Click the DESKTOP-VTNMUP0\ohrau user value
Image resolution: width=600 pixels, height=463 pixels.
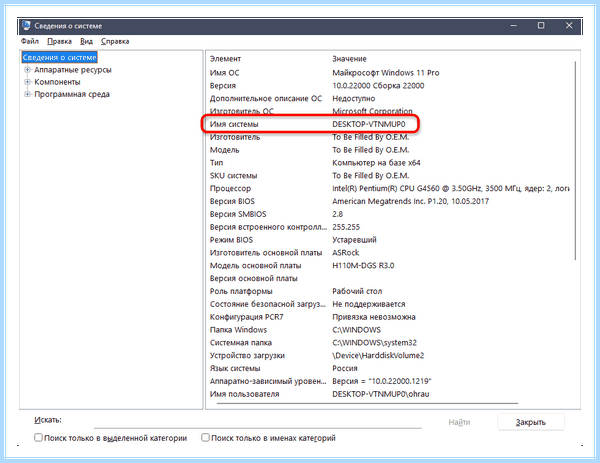click(381, 394)
